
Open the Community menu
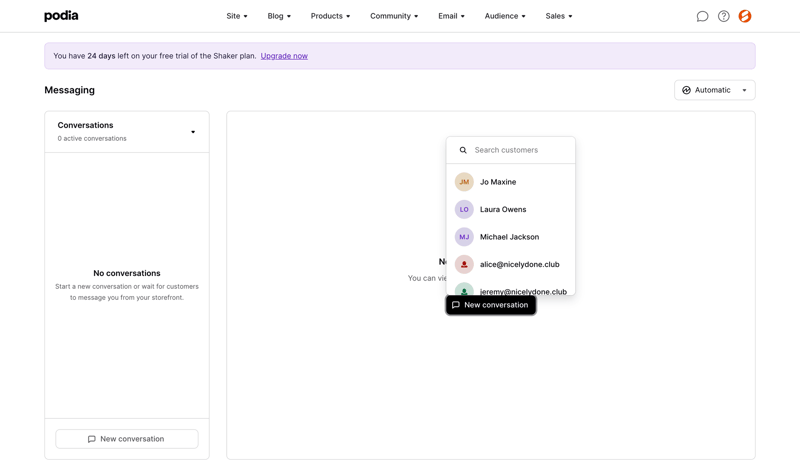tap(394, 16)
